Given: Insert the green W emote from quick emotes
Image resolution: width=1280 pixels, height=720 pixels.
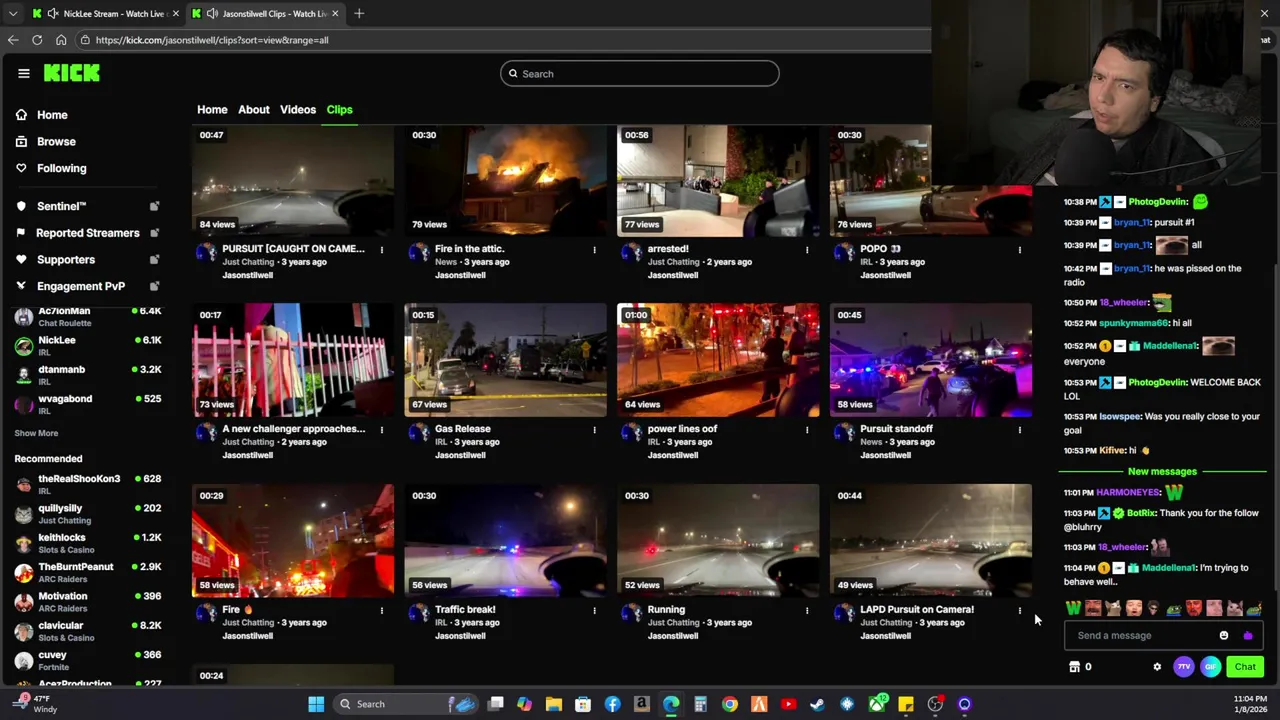Looking at the screenshot, I should coord(1073,608).
